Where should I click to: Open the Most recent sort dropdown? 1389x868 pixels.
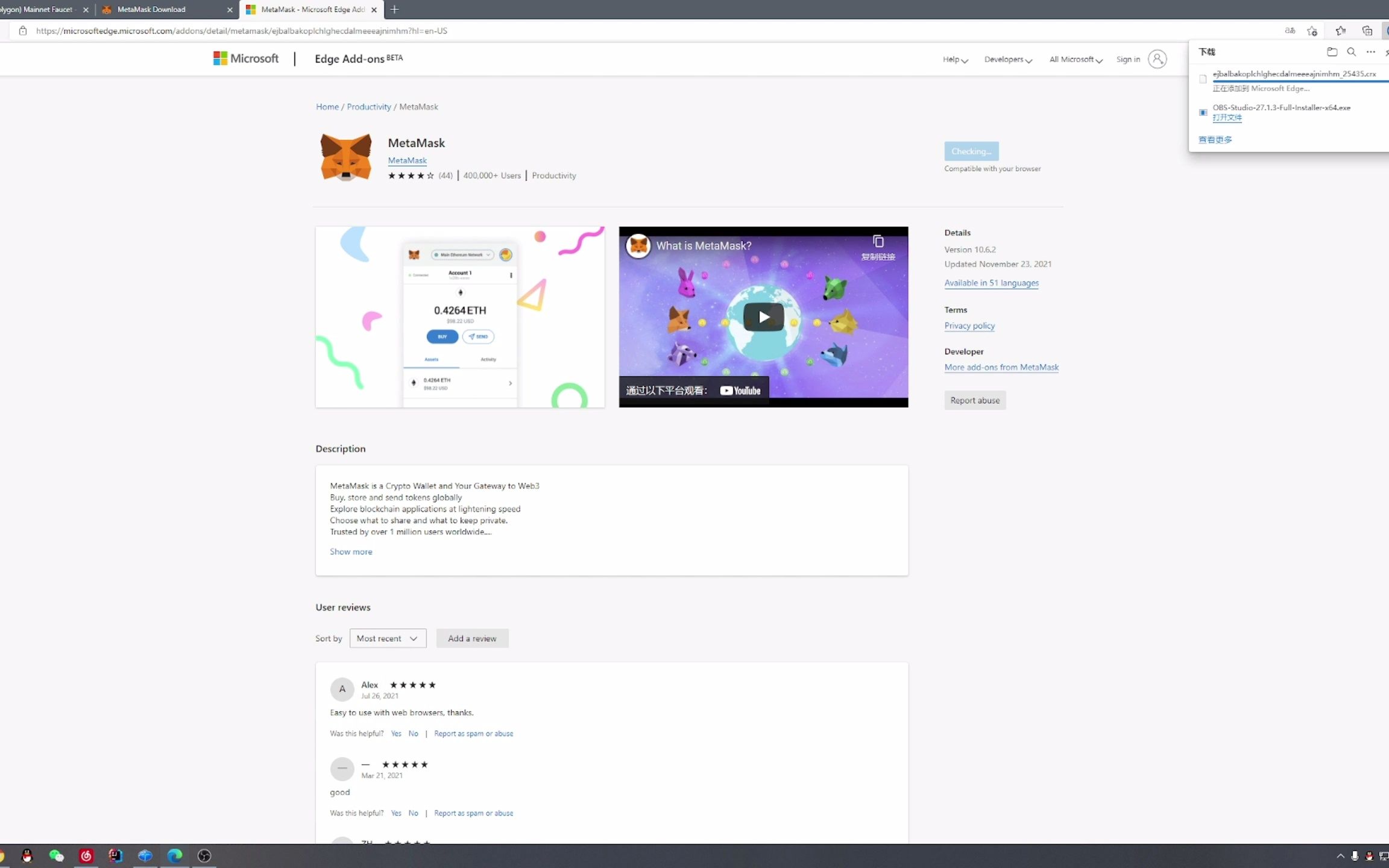[388, 638]
